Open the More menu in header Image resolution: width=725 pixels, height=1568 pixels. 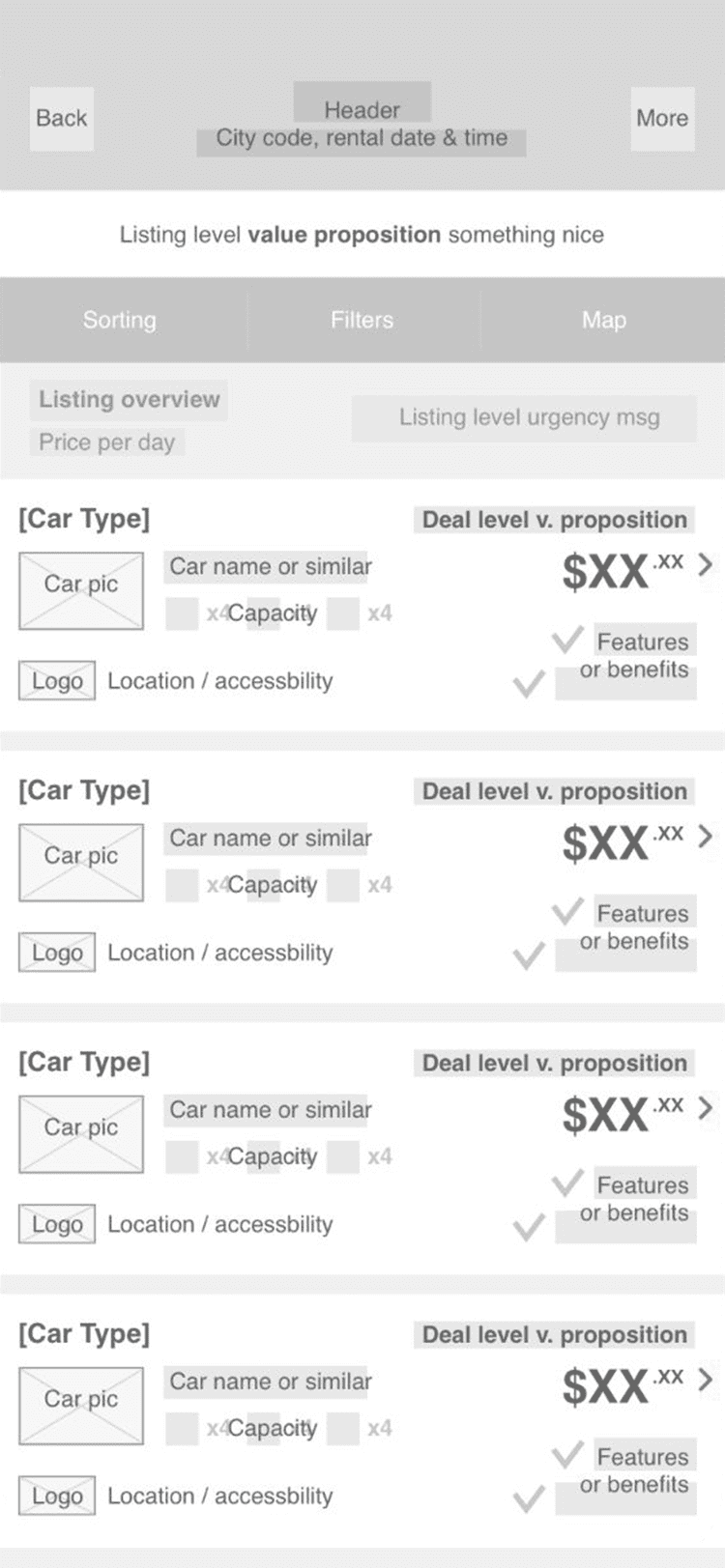point(662,118)
